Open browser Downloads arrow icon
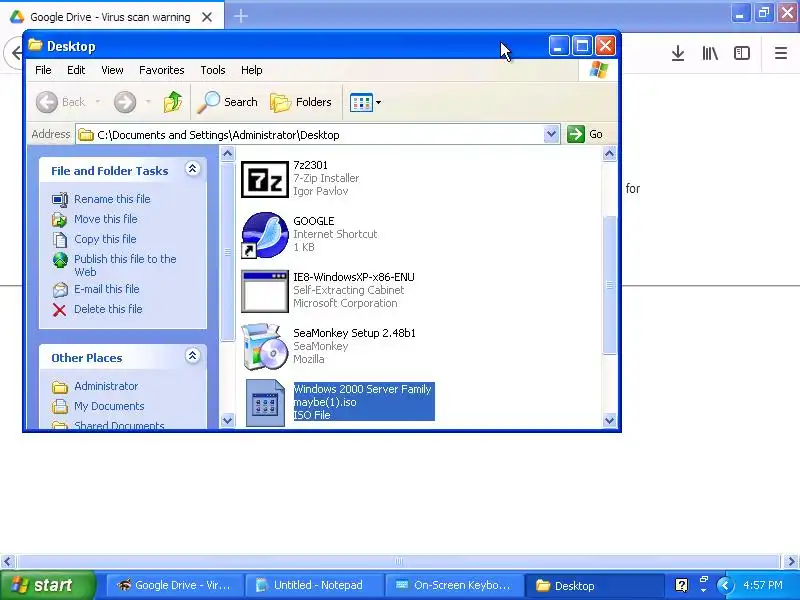The height and width of the screenshot is (600, 800). [x=678, y=53]
